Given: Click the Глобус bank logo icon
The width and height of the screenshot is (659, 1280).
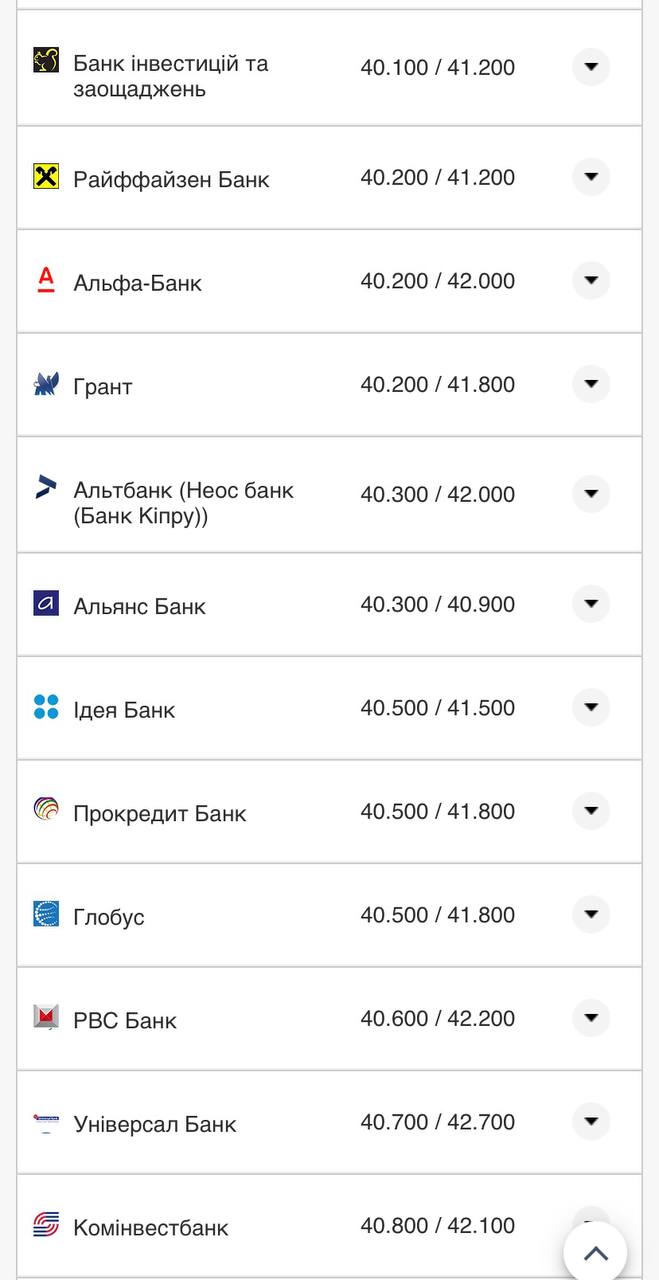Looking at the screenshot, I should [46, 914].
